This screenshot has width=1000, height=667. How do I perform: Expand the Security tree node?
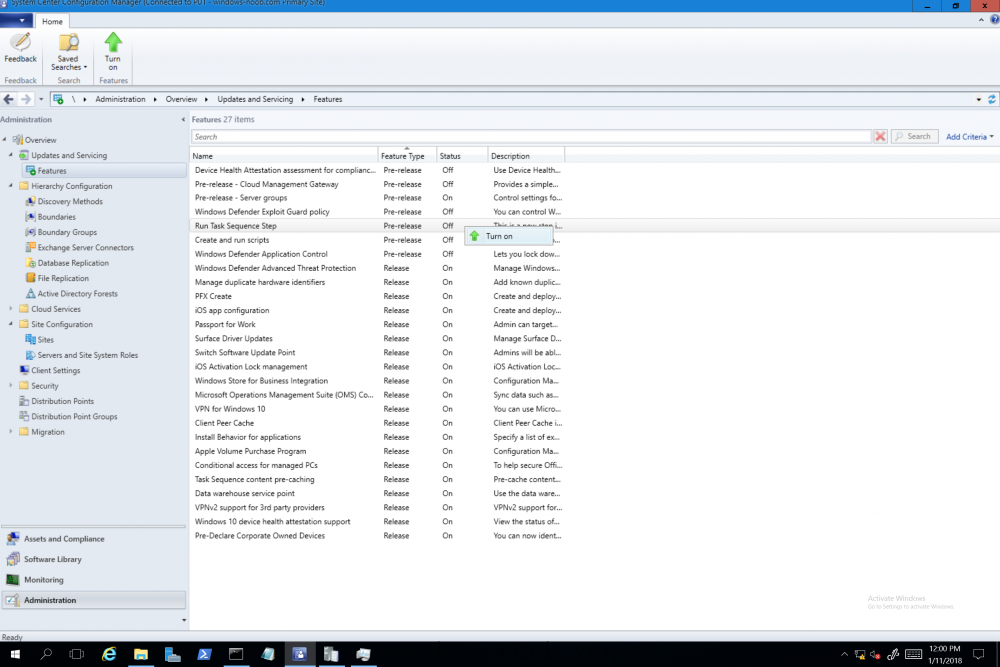pos(11,386)
